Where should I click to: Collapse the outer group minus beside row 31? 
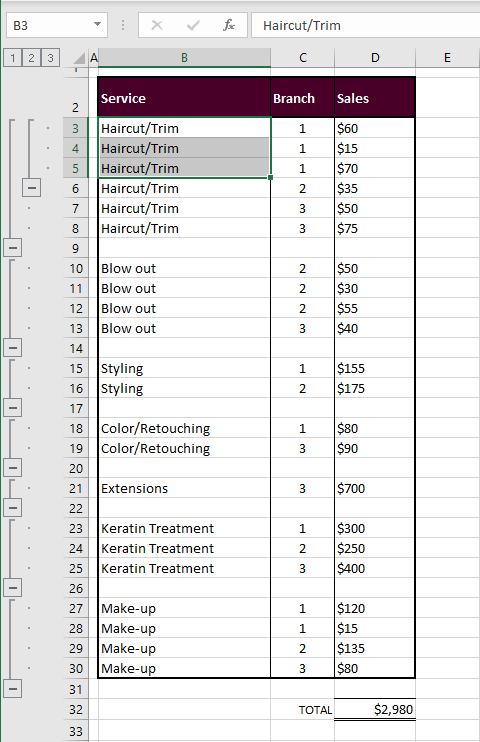[x=13, y=689]
